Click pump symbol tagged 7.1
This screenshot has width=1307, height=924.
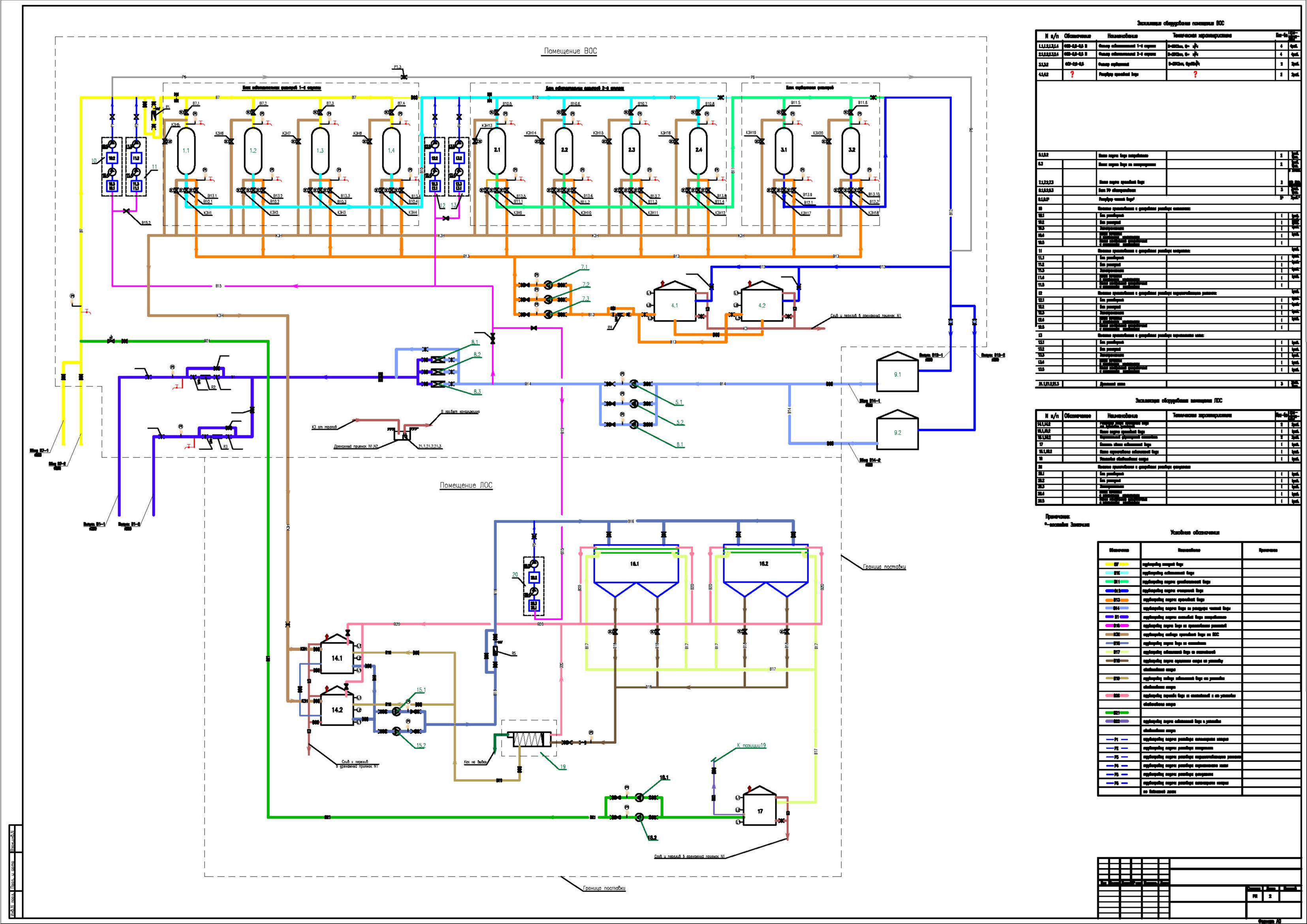click(x=547, y=285)
